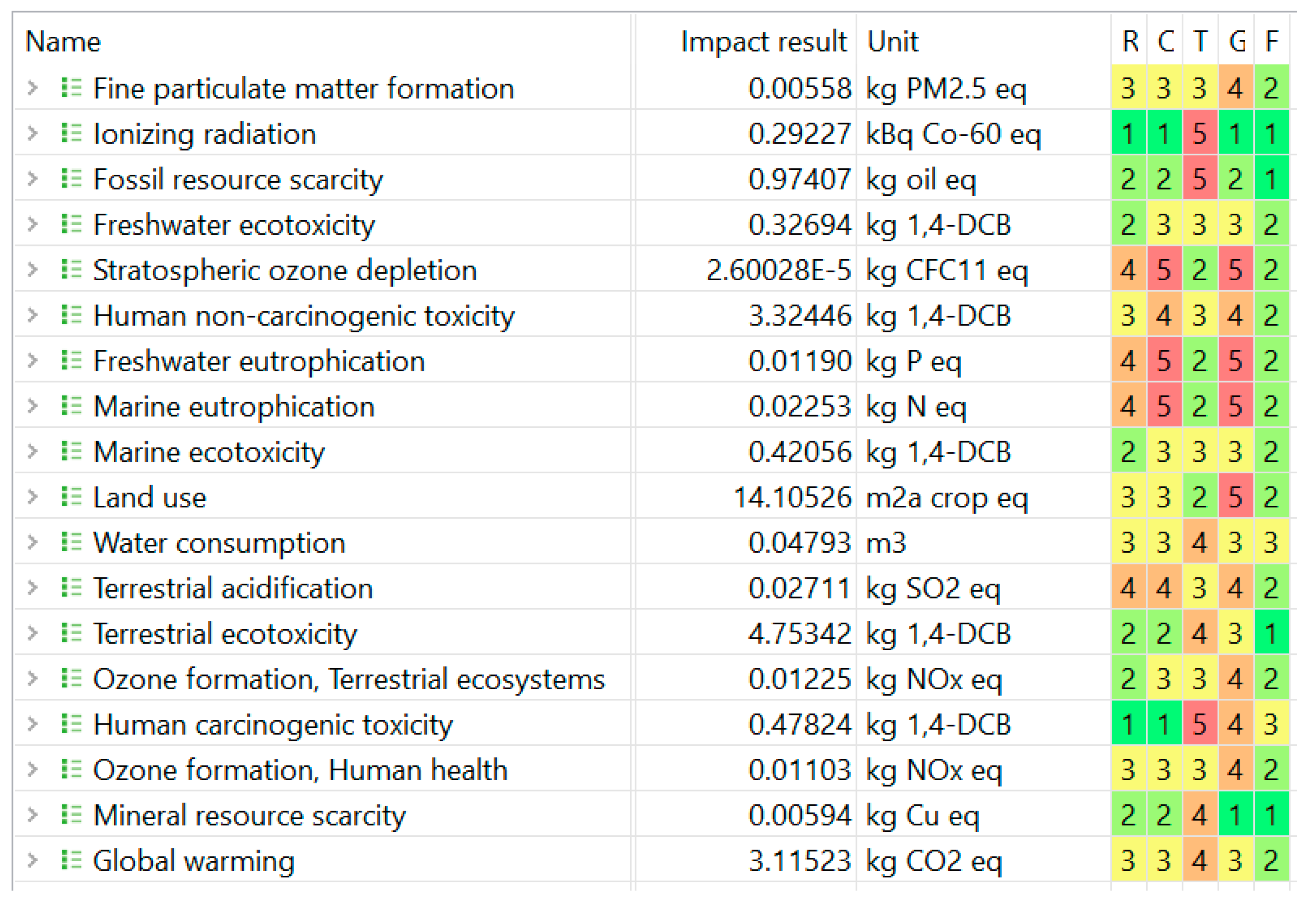This screenshot has height=909, width=1316.
Task: Select the Ozone formation, Human health label
Action: [300, 770]
